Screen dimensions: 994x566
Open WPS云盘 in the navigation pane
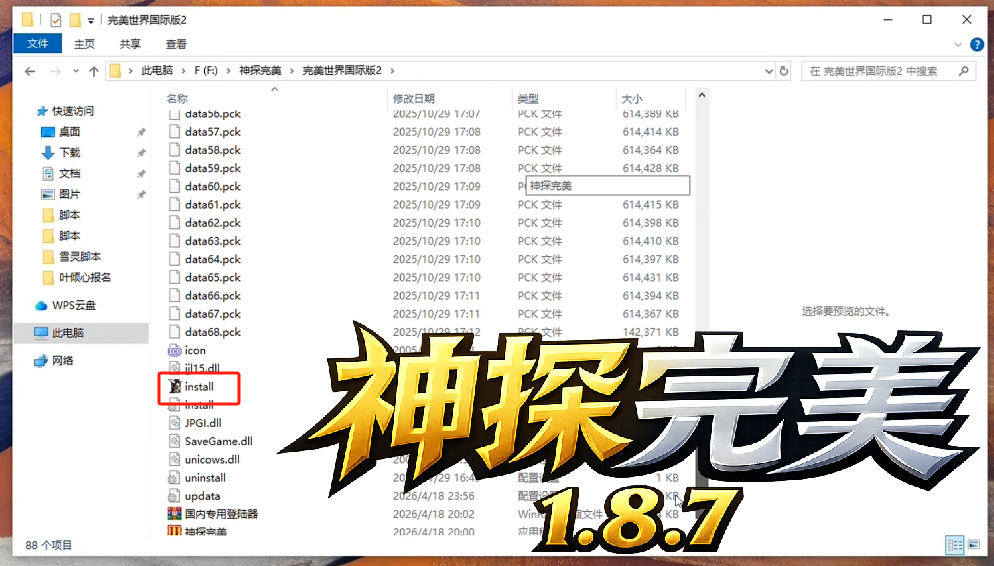73,305
